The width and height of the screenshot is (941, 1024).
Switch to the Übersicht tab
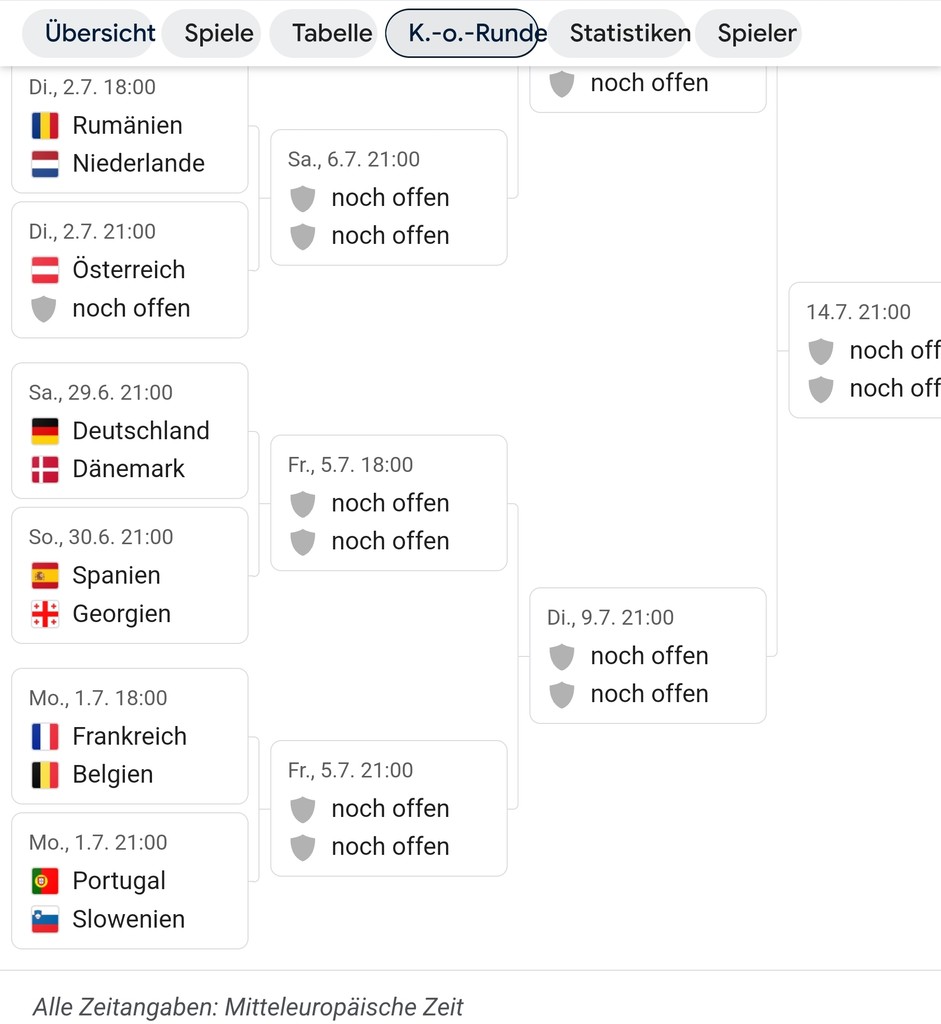pos(100,33)
